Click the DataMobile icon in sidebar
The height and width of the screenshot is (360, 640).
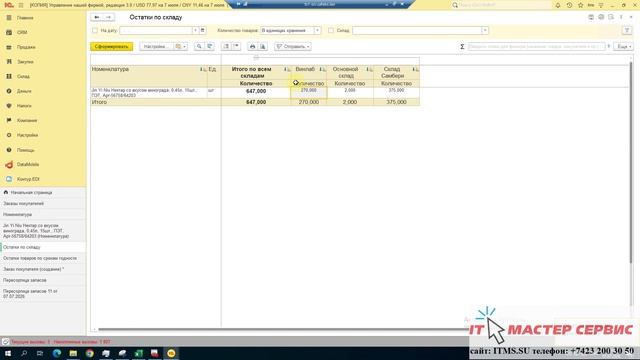pyautogui.click(x=9, y=164)
